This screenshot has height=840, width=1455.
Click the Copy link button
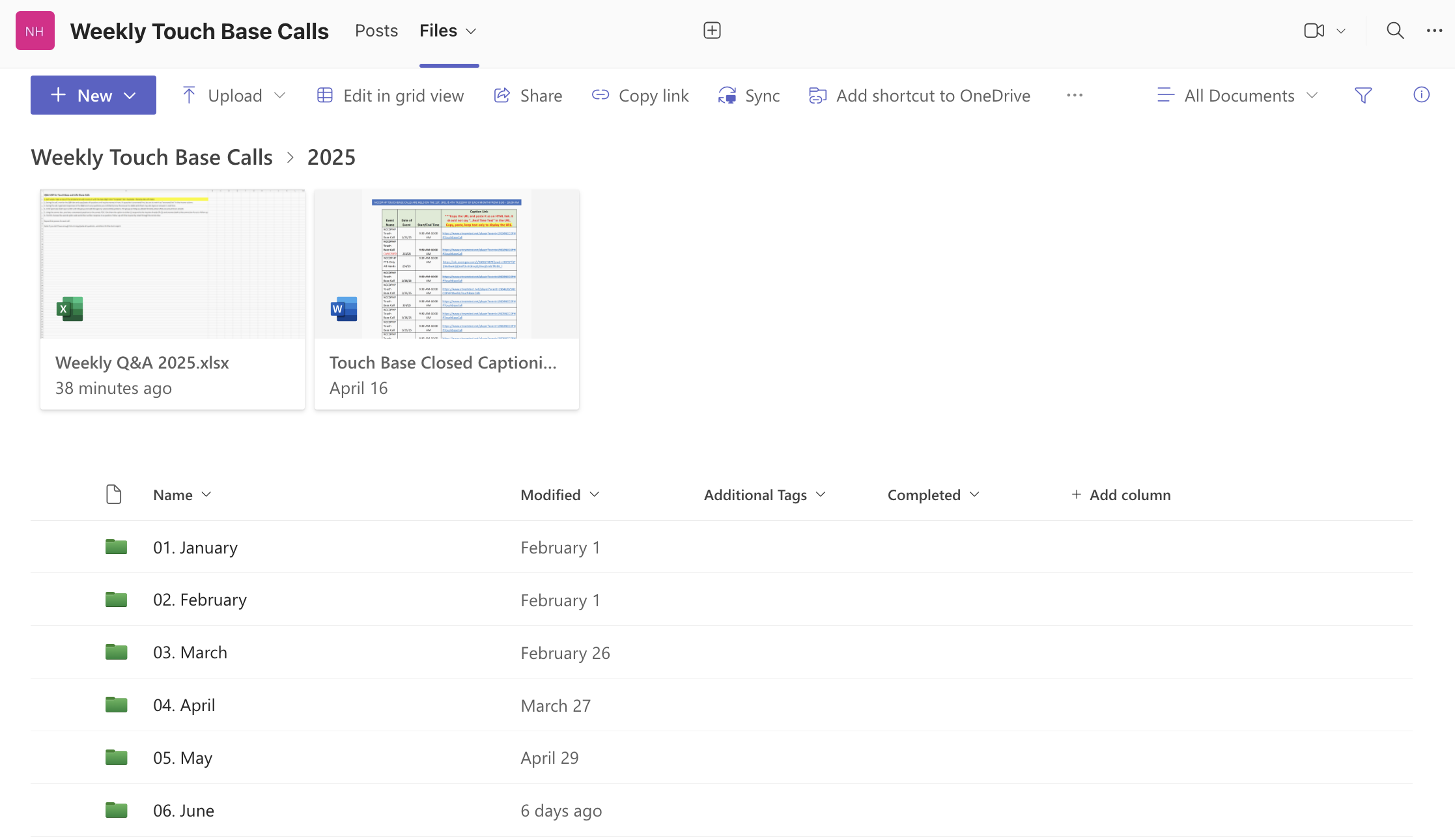pos(640,96)
